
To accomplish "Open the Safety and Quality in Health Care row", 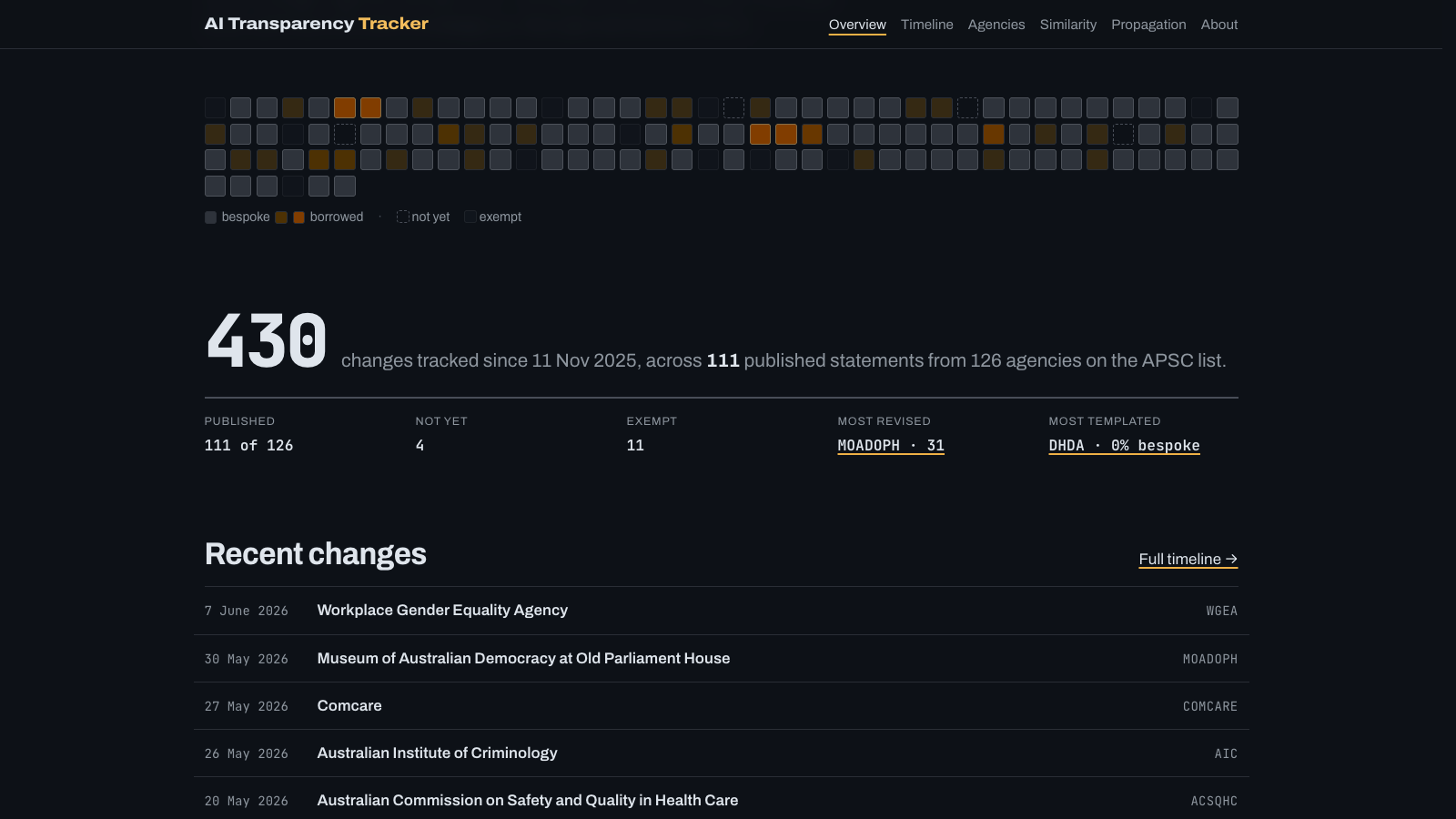I will (721, 801).
